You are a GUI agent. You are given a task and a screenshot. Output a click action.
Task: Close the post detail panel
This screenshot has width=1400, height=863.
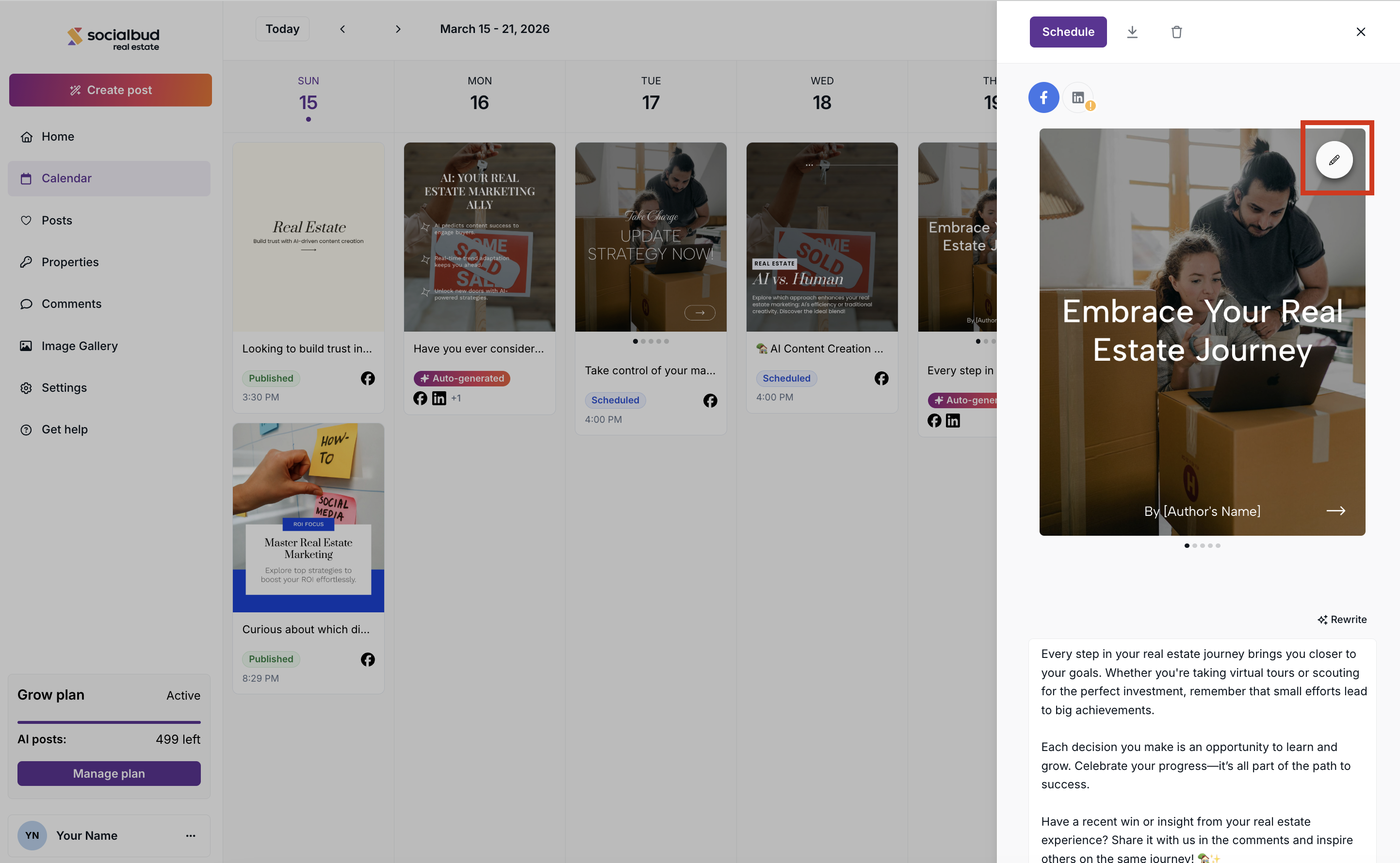[1361, 32]
